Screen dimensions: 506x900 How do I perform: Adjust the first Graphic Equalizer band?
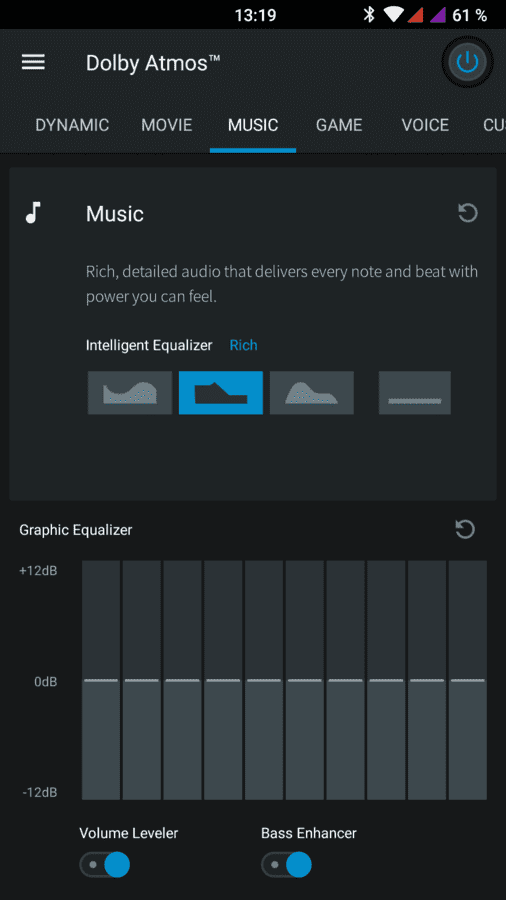(101, 680)
